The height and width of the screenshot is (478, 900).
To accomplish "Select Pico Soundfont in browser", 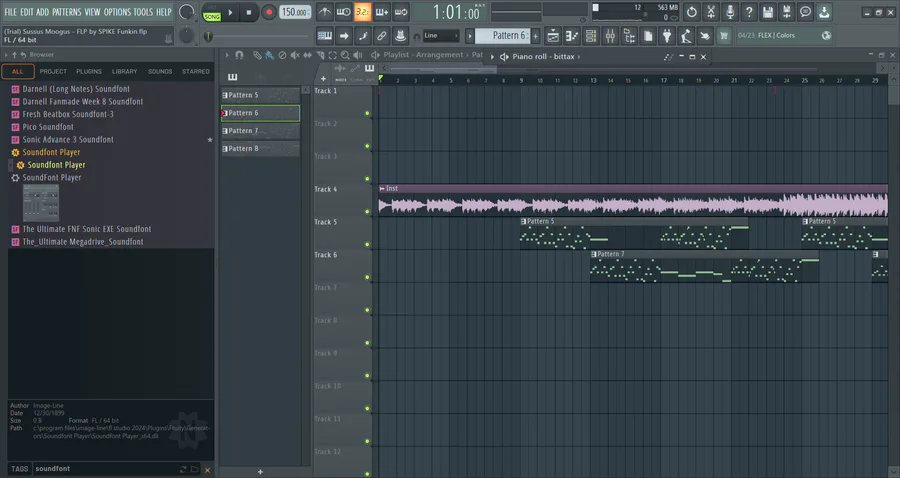I will (48, 127).
